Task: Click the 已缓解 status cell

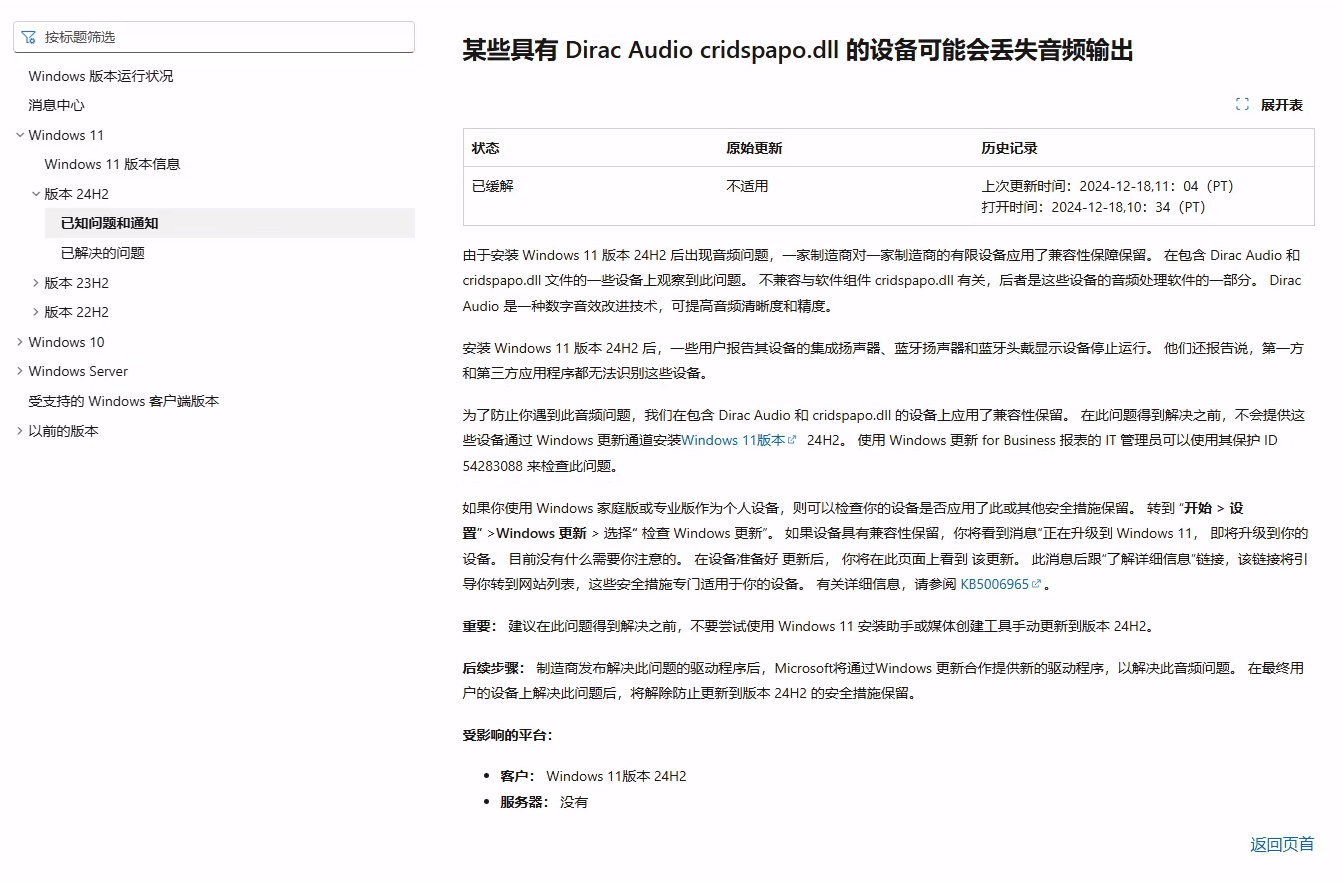Action: pos(493,186)
